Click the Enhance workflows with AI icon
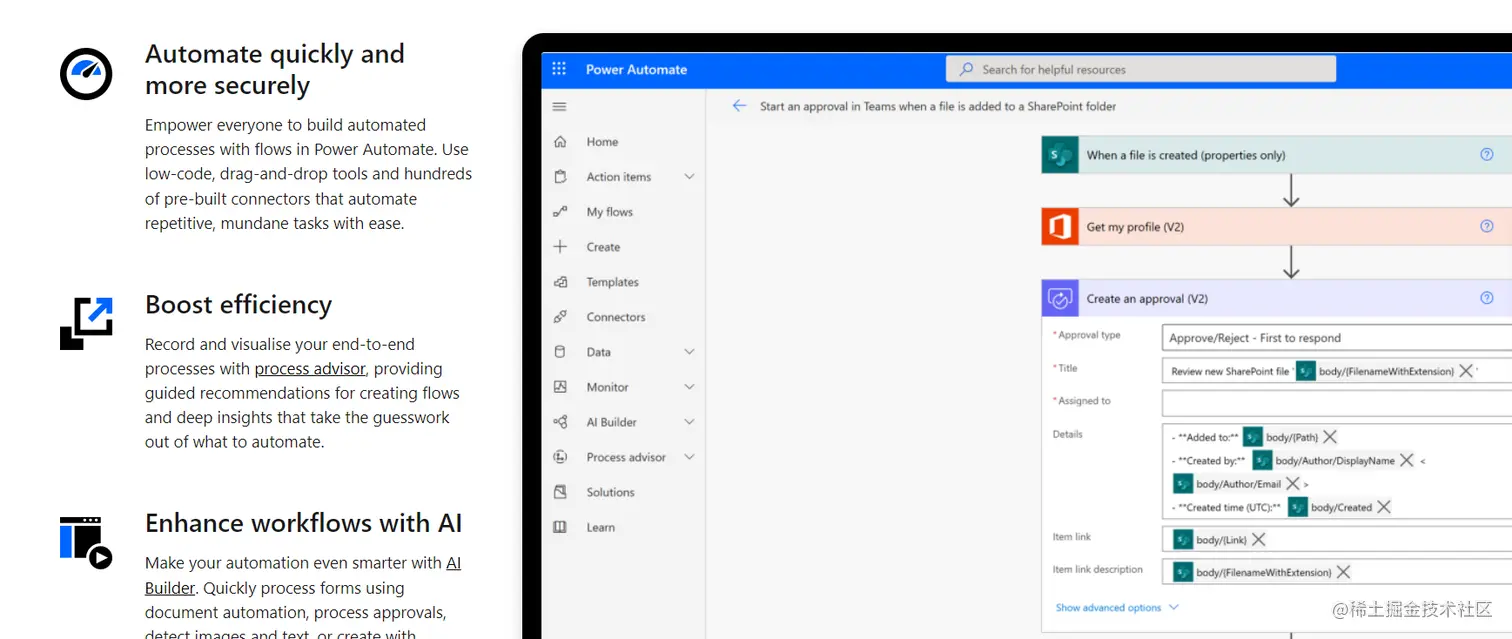The height and width of the screenshot is (639, 1512). point(86,542)
